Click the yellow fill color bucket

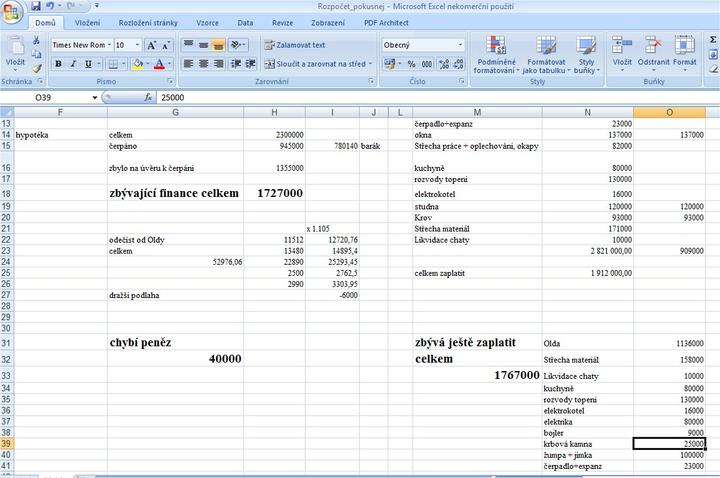[x=137, y=64]
